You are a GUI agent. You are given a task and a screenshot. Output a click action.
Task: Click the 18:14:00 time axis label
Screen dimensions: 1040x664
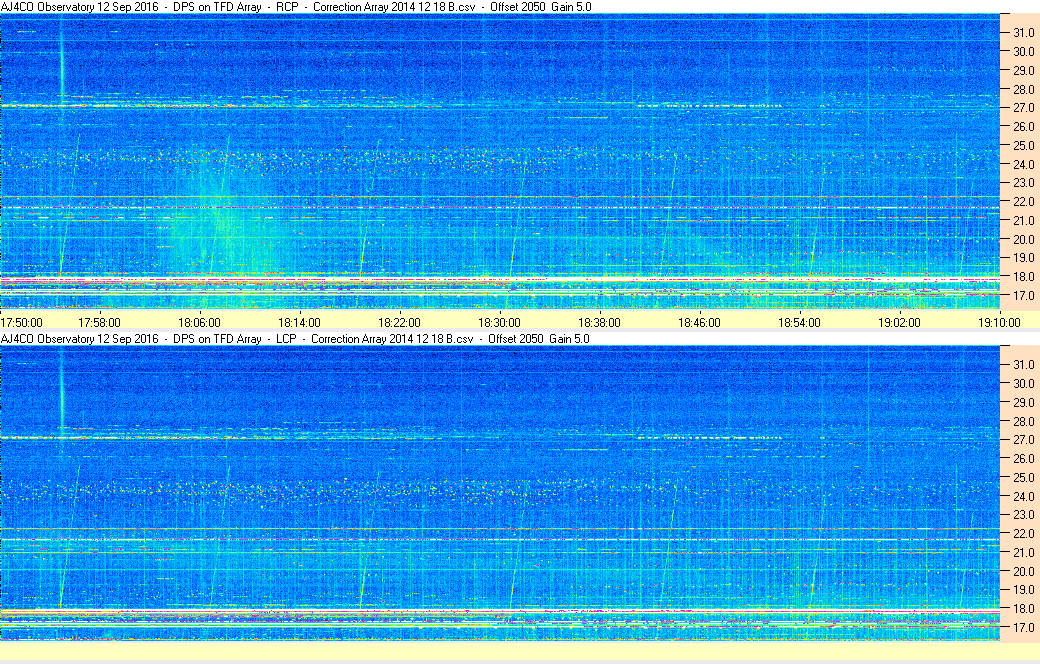pos(299,323)
